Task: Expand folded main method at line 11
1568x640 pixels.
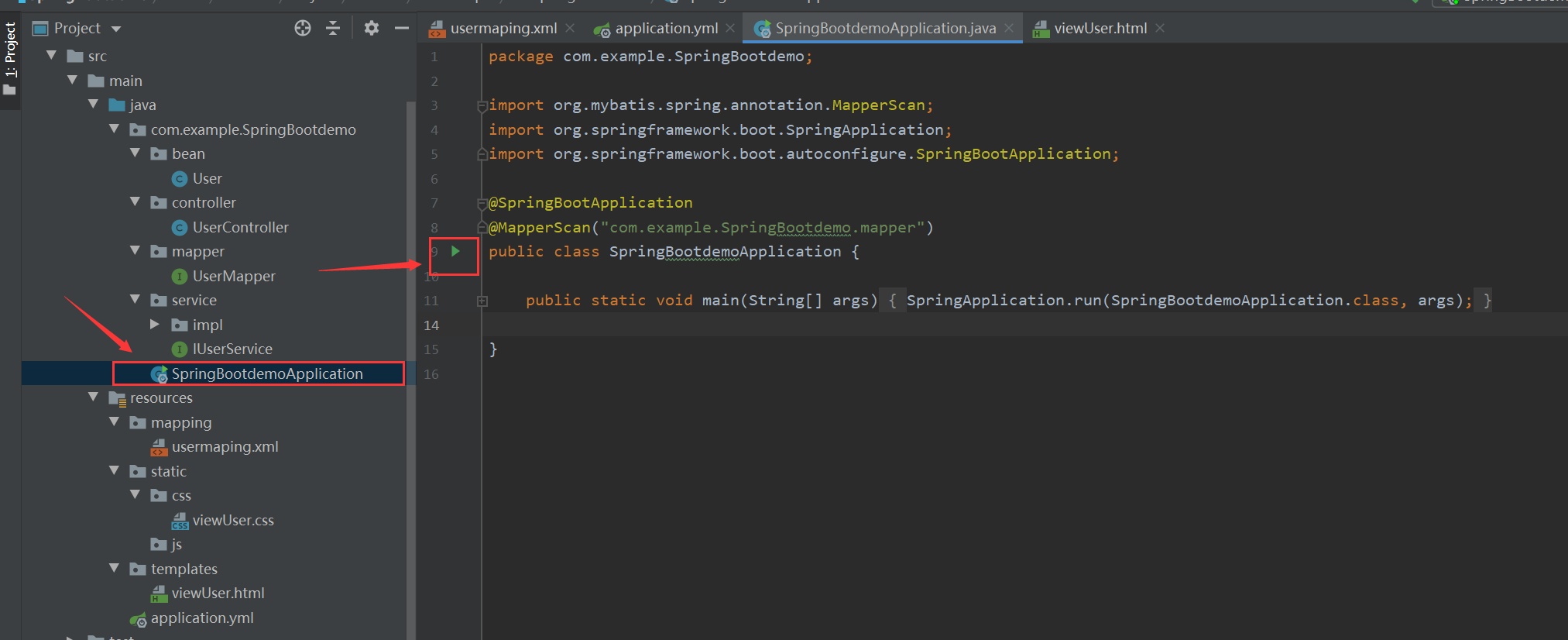Action: click(x=482, y=301)
